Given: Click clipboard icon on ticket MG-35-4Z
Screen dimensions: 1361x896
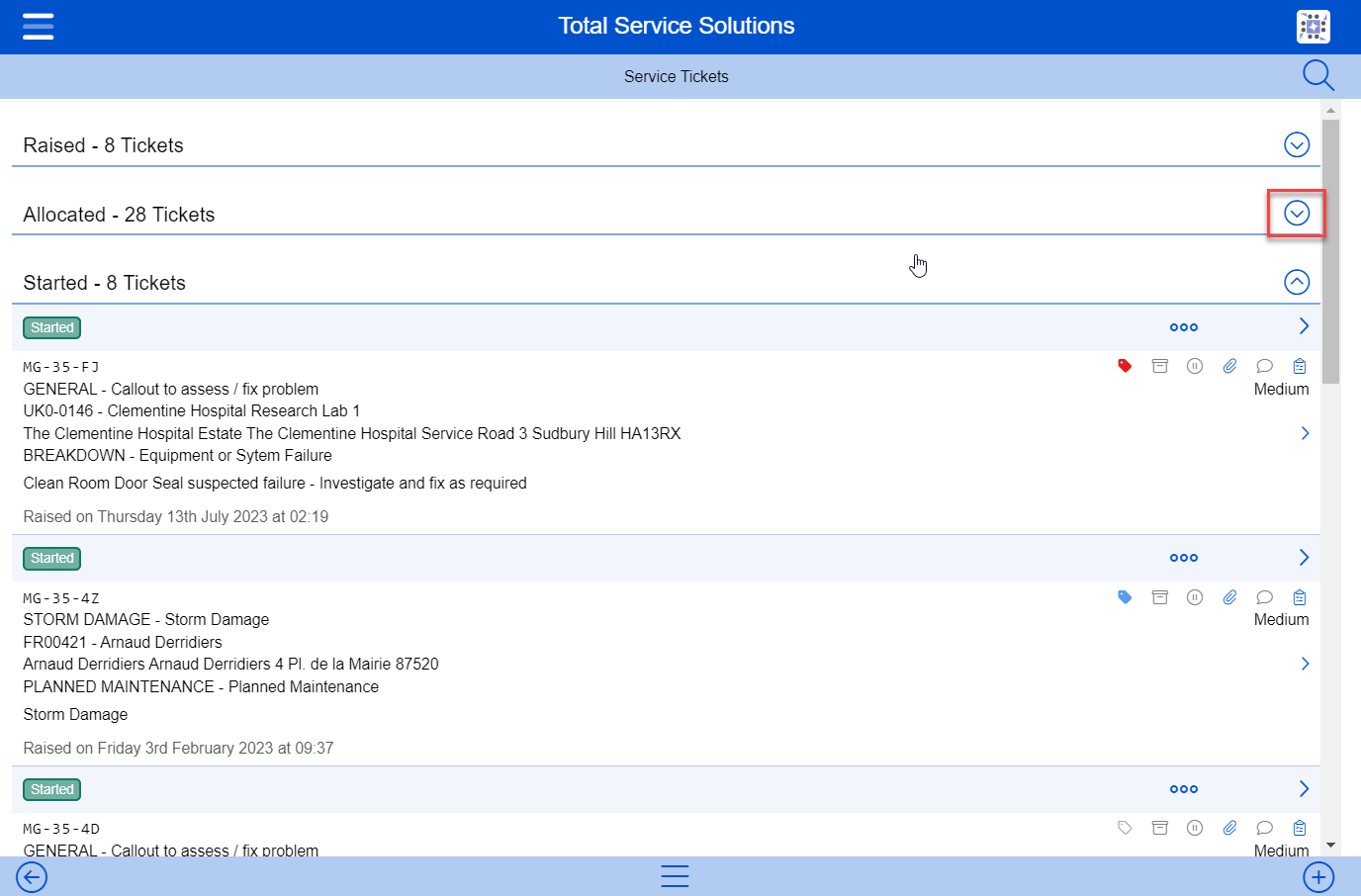Looking at the screenshot, I should (1300, 597).
